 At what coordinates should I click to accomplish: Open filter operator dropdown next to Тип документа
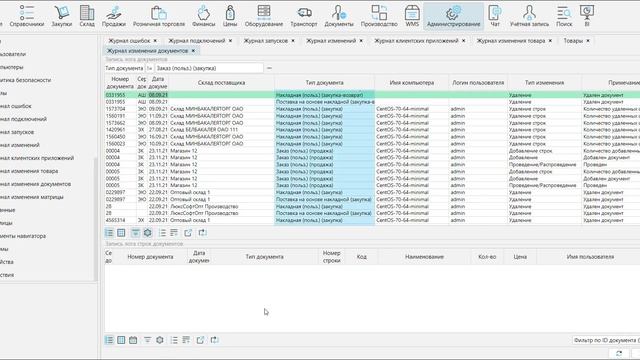click(x=149, y=68)
